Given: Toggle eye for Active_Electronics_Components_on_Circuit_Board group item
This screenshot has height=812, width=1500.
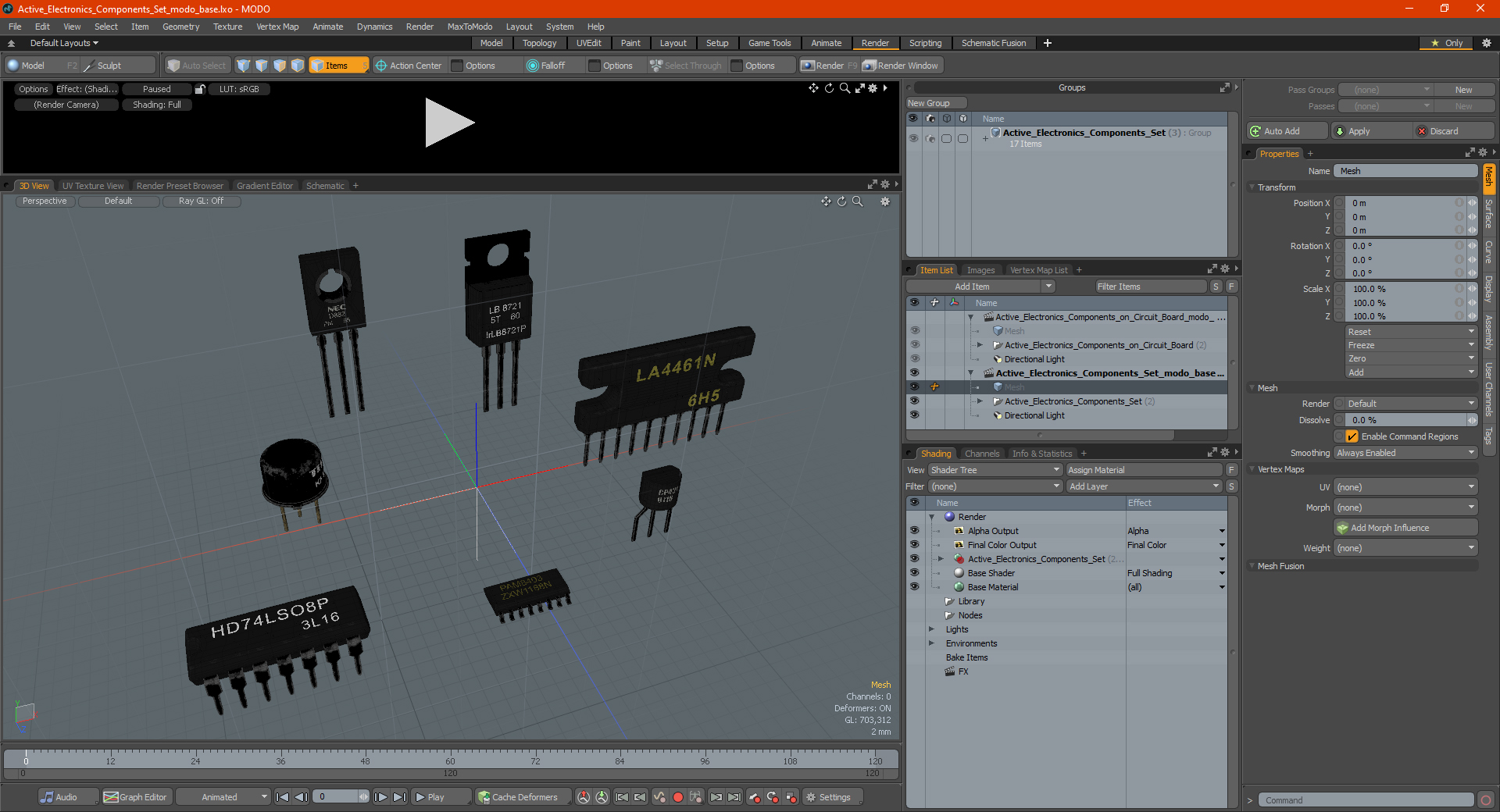Looking at the screenshot, I should [x=914, y=345].
